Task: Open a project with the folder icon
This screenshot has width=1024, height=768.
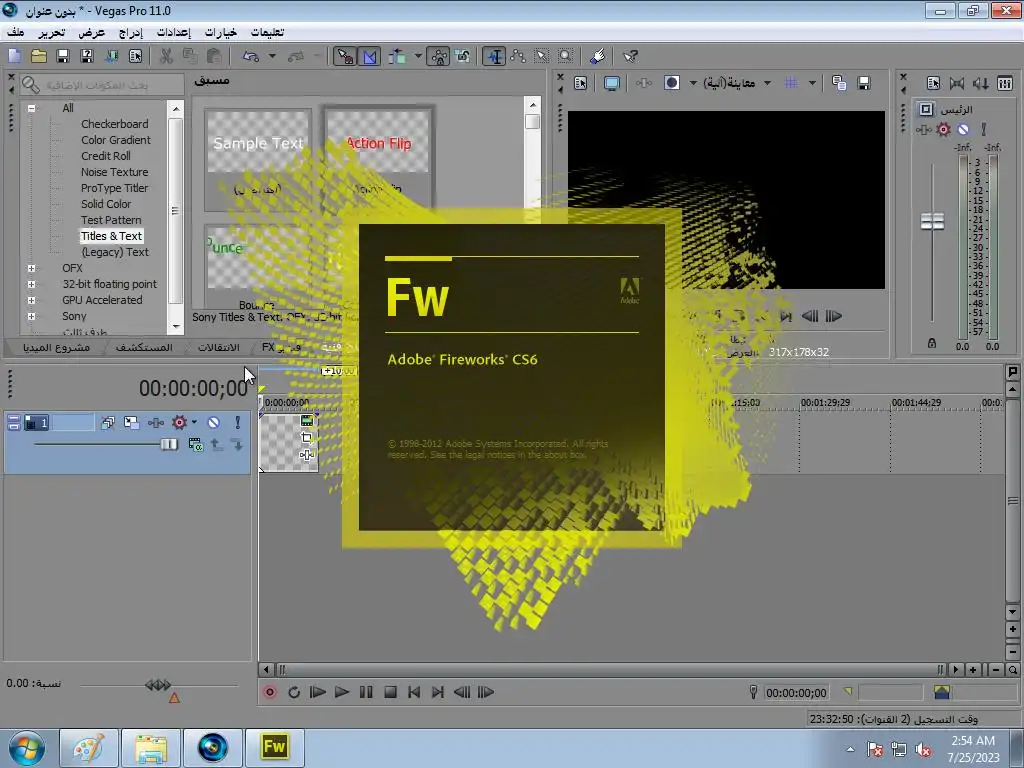Action: pyautogui.click(x=39, y=56)
